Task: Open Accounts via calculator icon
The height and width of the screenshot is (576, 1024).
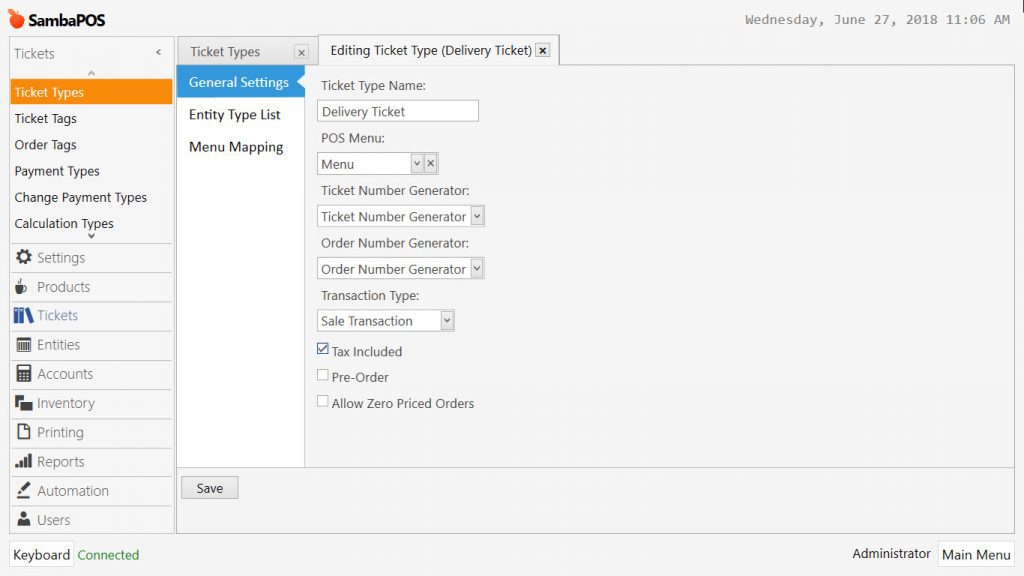Action: click(x=24, y=374)
